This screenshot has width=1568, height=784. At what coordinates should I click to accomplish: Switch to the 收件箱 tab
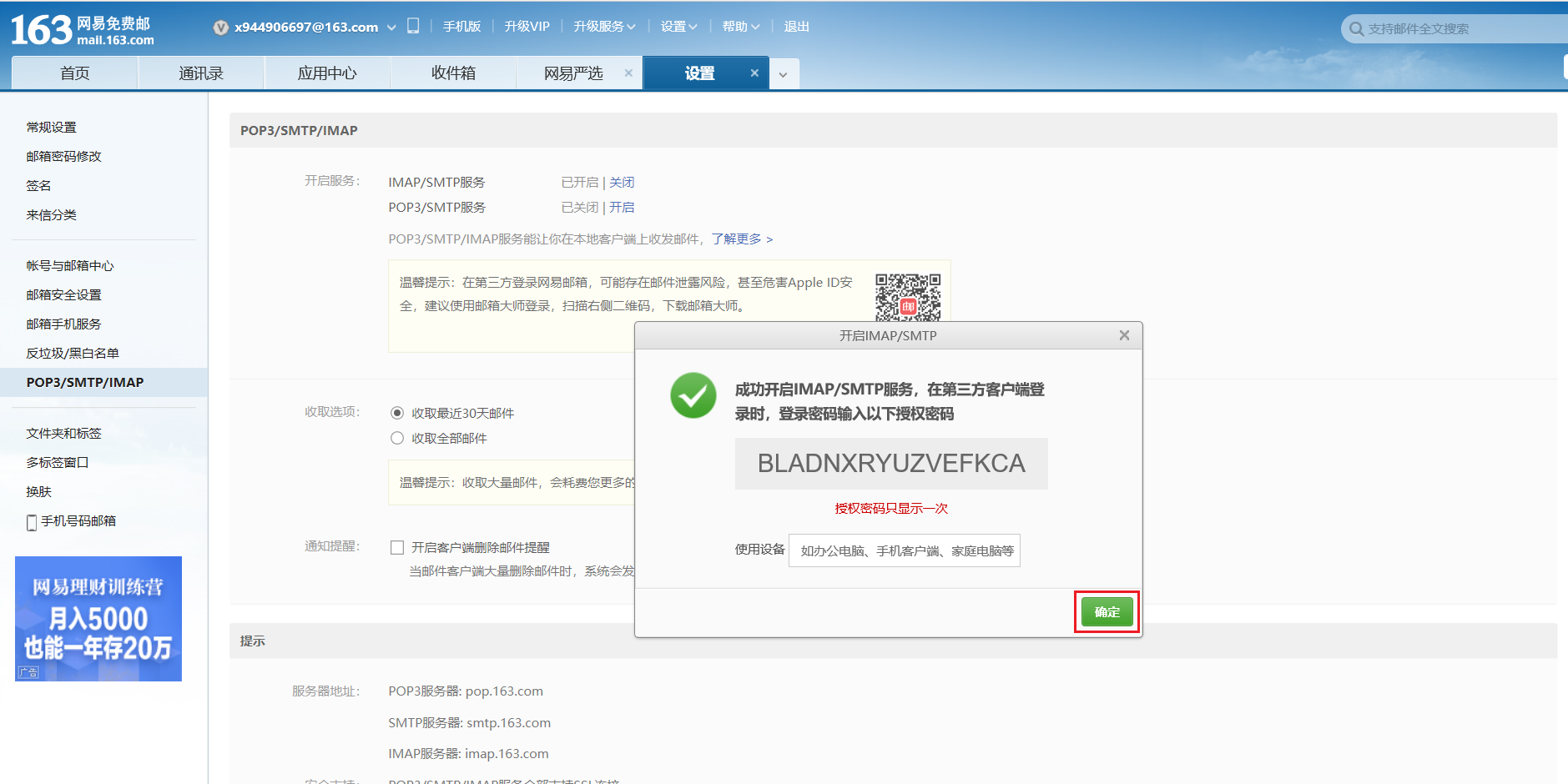click(453, 73)
